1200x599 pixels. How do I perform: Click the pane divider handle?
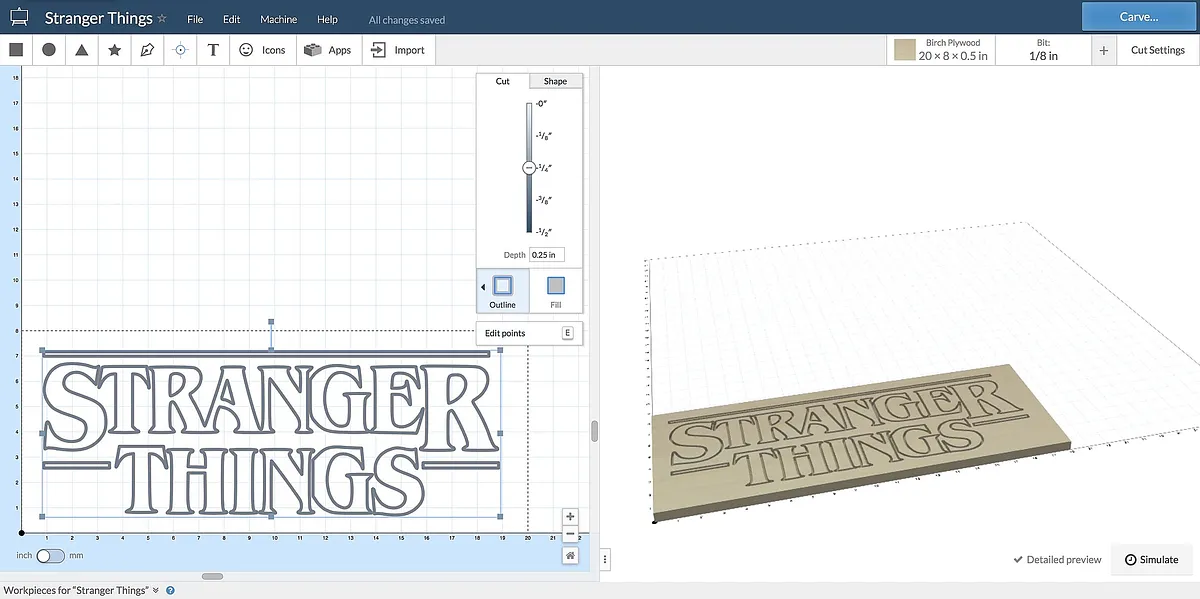(x=595, y=431)
